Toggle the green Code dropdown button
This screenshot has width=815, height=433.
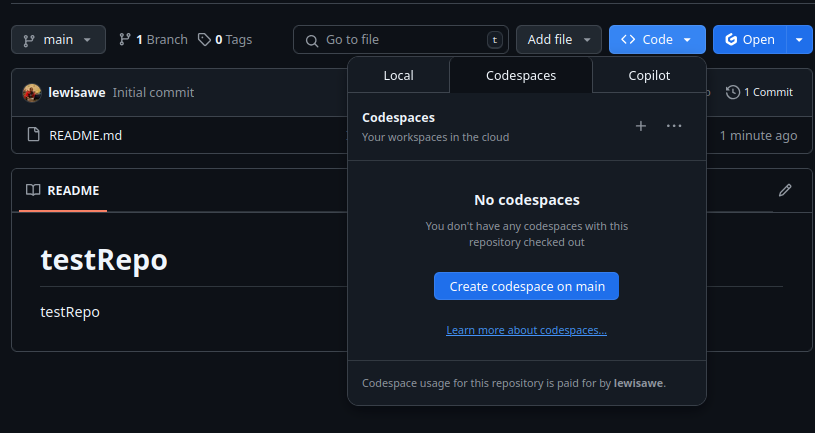click(657, 40)
